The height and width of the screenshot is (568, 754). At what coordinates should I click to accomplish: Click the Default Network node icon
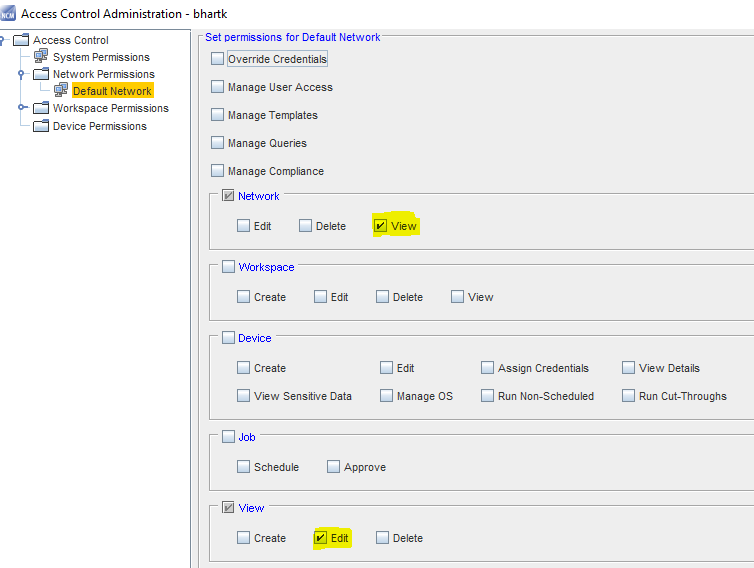(61, 91)
